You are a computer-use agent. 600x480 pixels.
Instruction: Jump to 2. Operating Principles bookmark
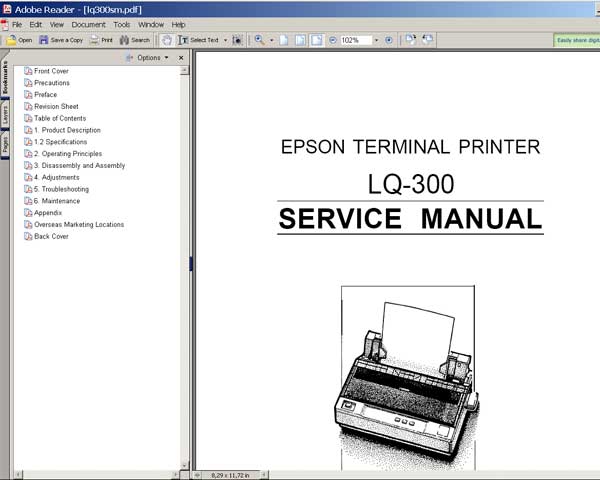(68, 153)
